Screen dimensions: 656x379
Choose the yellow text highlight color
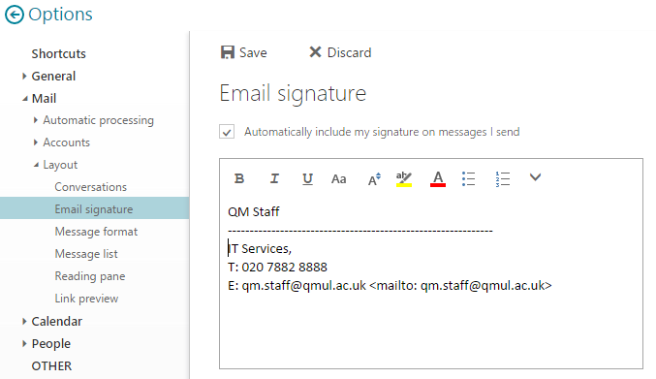coord(404,179)
